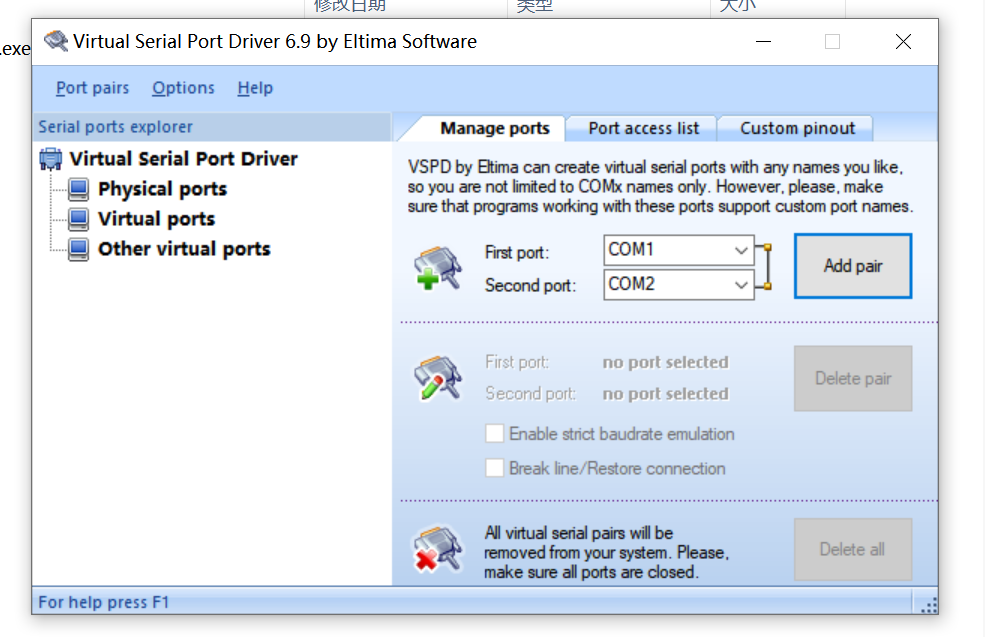Select Virtual ports in the tree
This screenshot has width=1003, height=637.
(157, 219)
